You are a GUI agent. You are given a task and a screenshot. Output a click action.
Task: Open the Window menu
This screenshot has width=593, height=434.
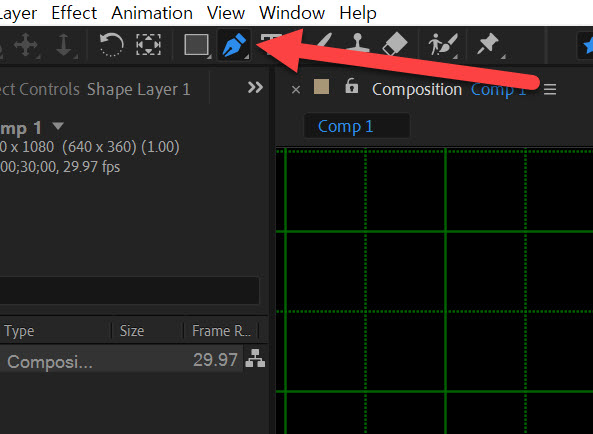[292, 13]
